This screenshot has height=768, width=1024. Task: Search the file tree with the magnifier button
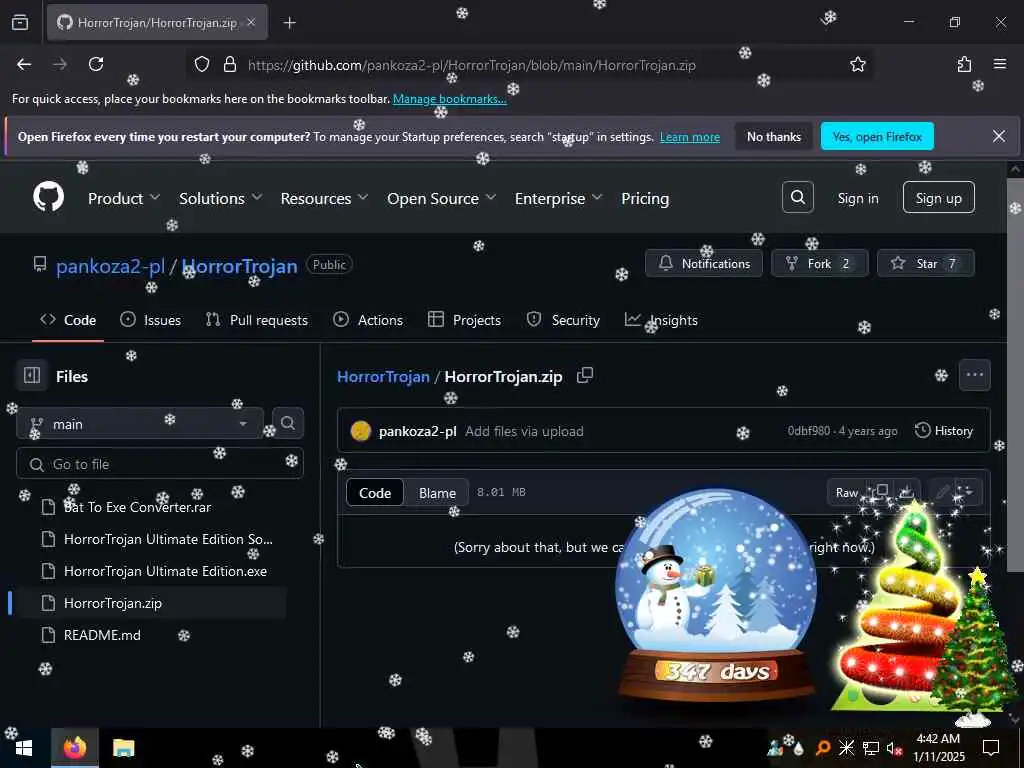pyautogui.click(x=287, y=423)
